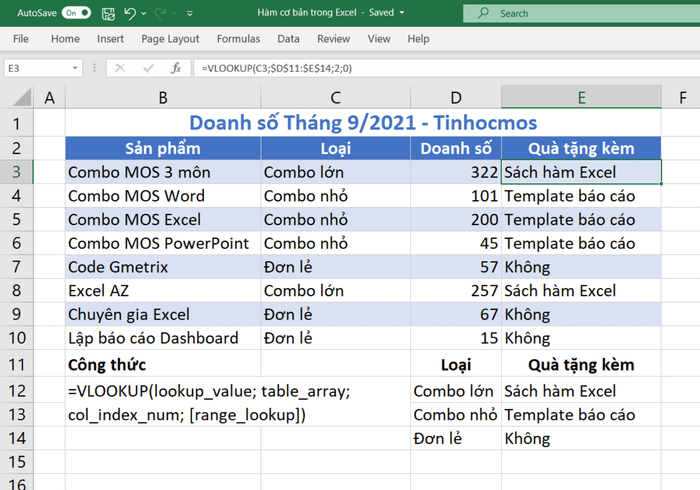
Task: Open the Review tab
Action: pyautogui.click(x=333, y=39)
